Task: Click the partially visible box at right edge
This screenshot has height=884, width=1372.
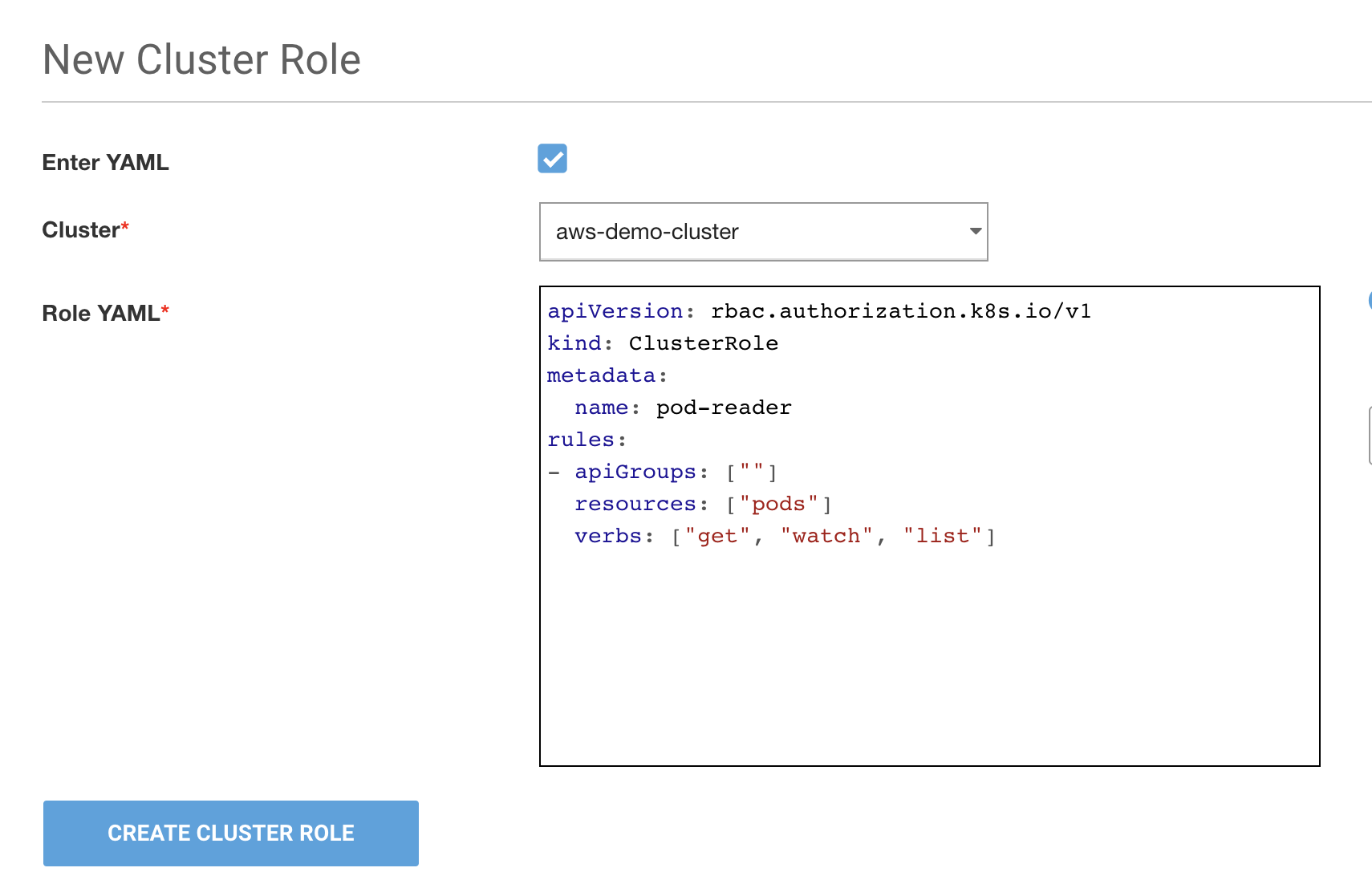Action: coord(1369,436)
